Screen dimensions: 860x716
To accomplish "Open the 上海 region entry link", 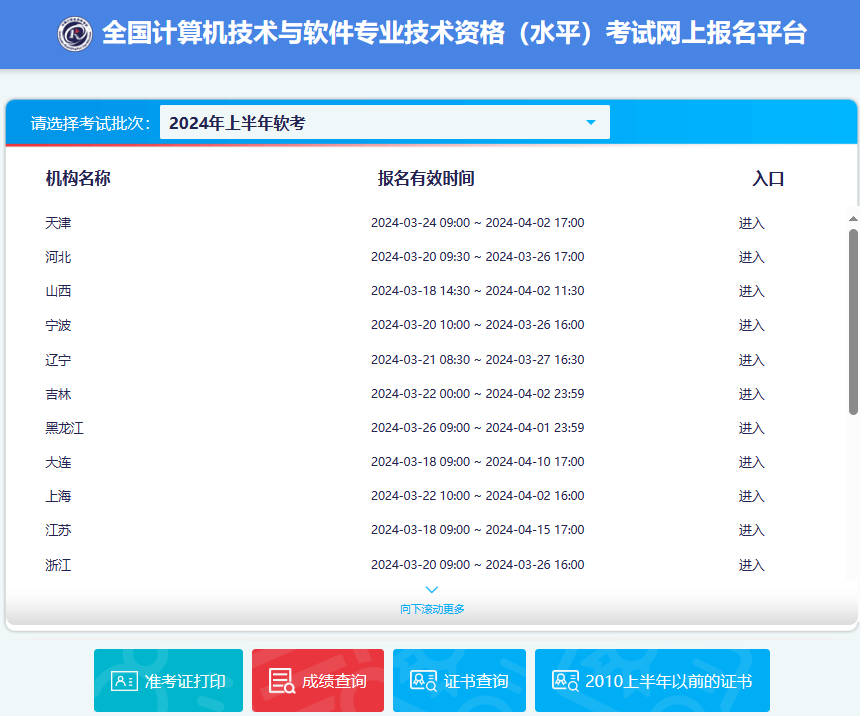I will click(x=751, y=495).
